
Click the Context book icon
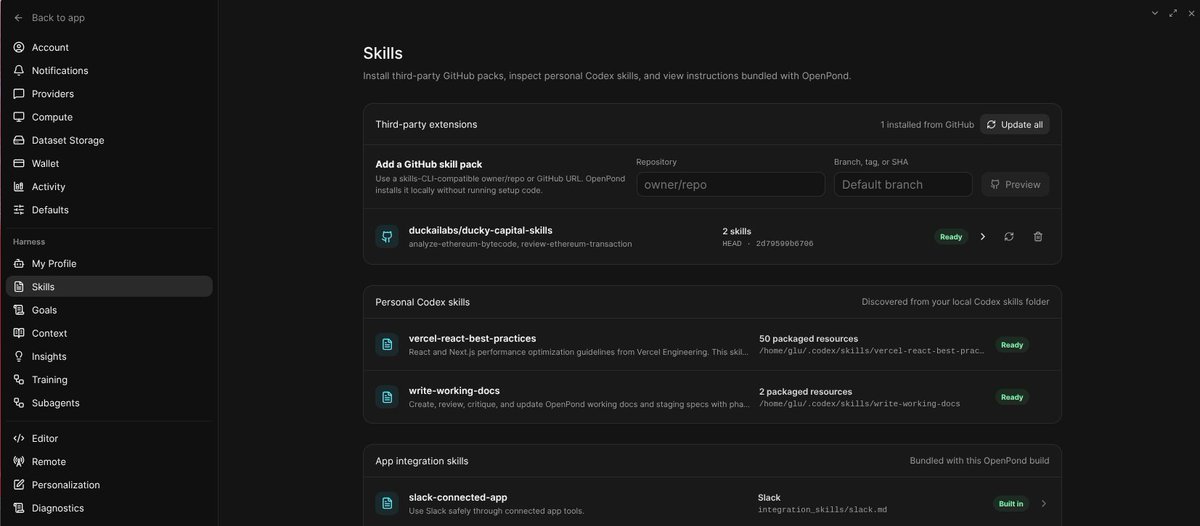[x=19, y=333]
